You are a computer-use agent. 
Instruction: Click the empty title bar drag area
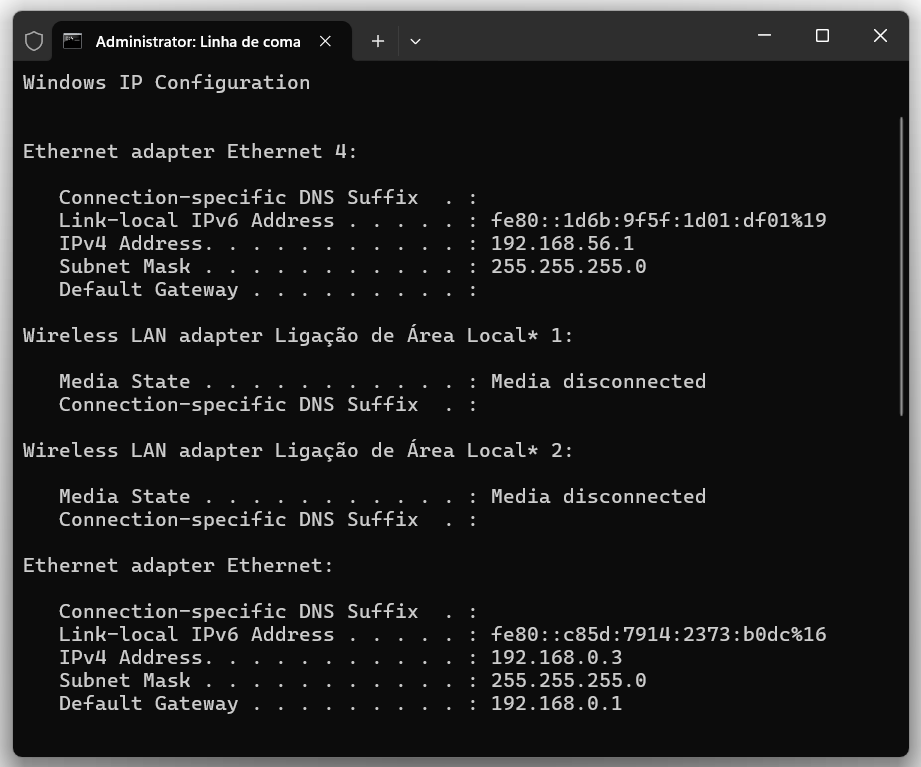pyautogui.click(x=580, y=38)
